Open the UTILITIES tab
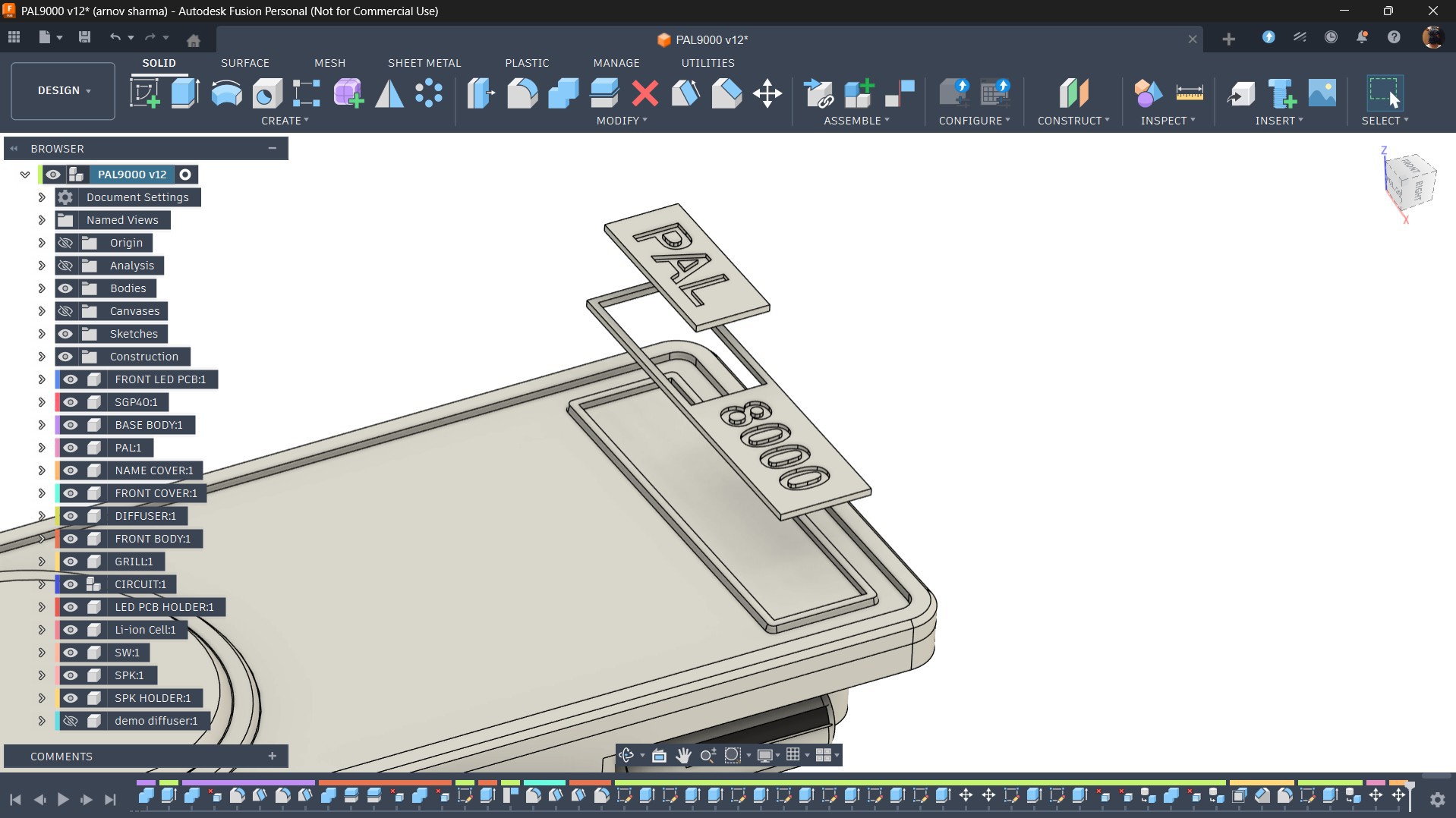The width and height of the screenshot is (1456, 818). point(707,63)
